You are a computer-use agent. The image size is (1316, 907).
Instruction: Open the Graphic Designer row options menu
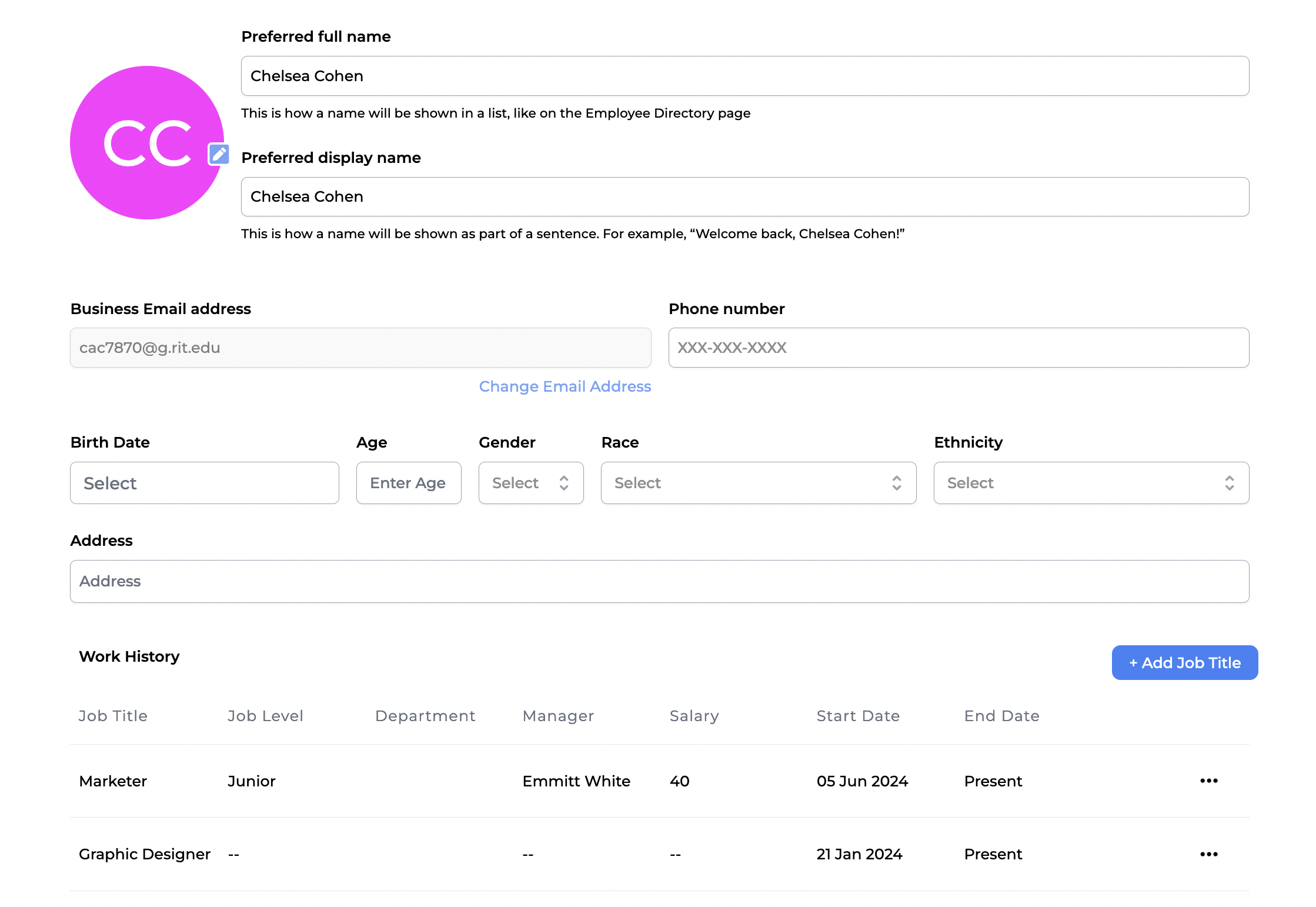1208,854
